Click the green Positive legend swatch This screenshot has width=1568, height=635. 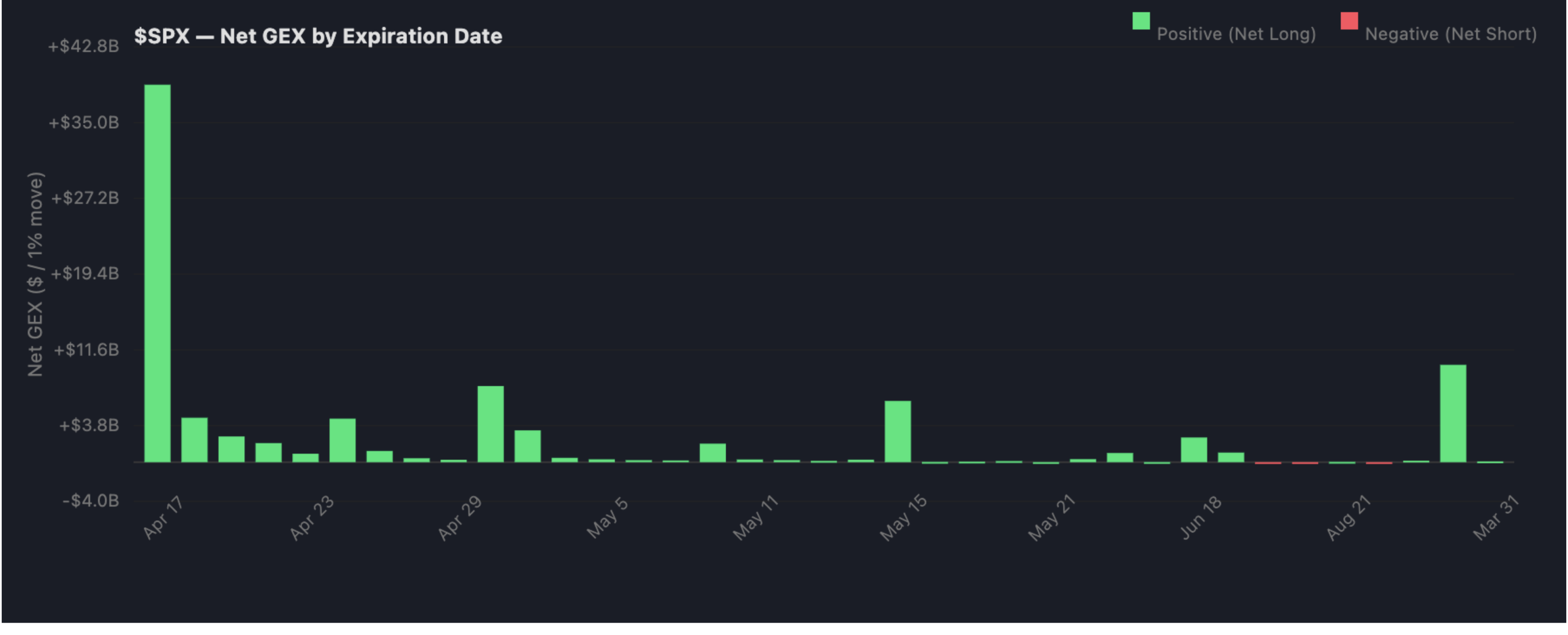tap(1141, 21)
